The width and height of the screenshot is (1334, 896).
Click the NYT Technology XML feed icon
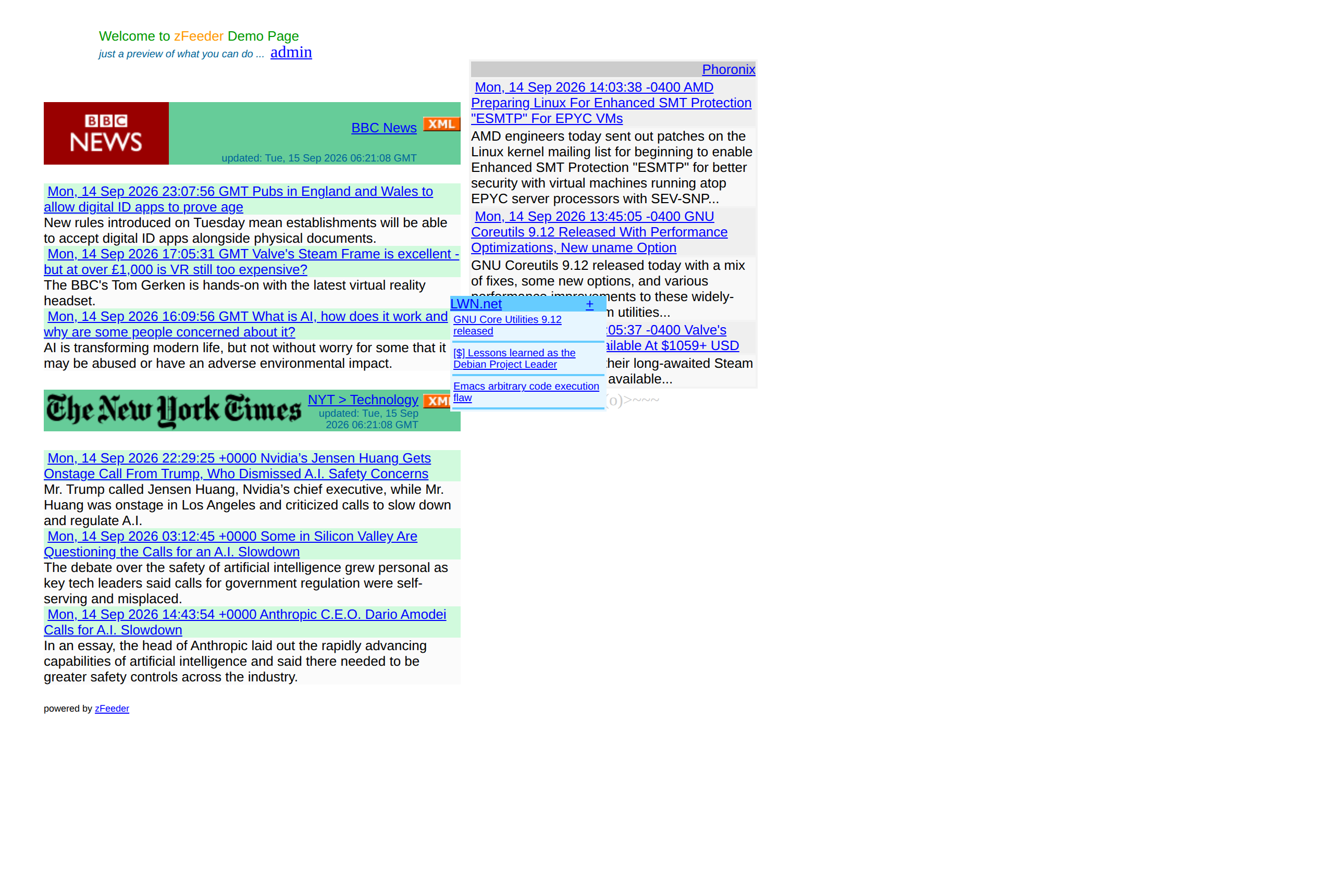[437, 401]
